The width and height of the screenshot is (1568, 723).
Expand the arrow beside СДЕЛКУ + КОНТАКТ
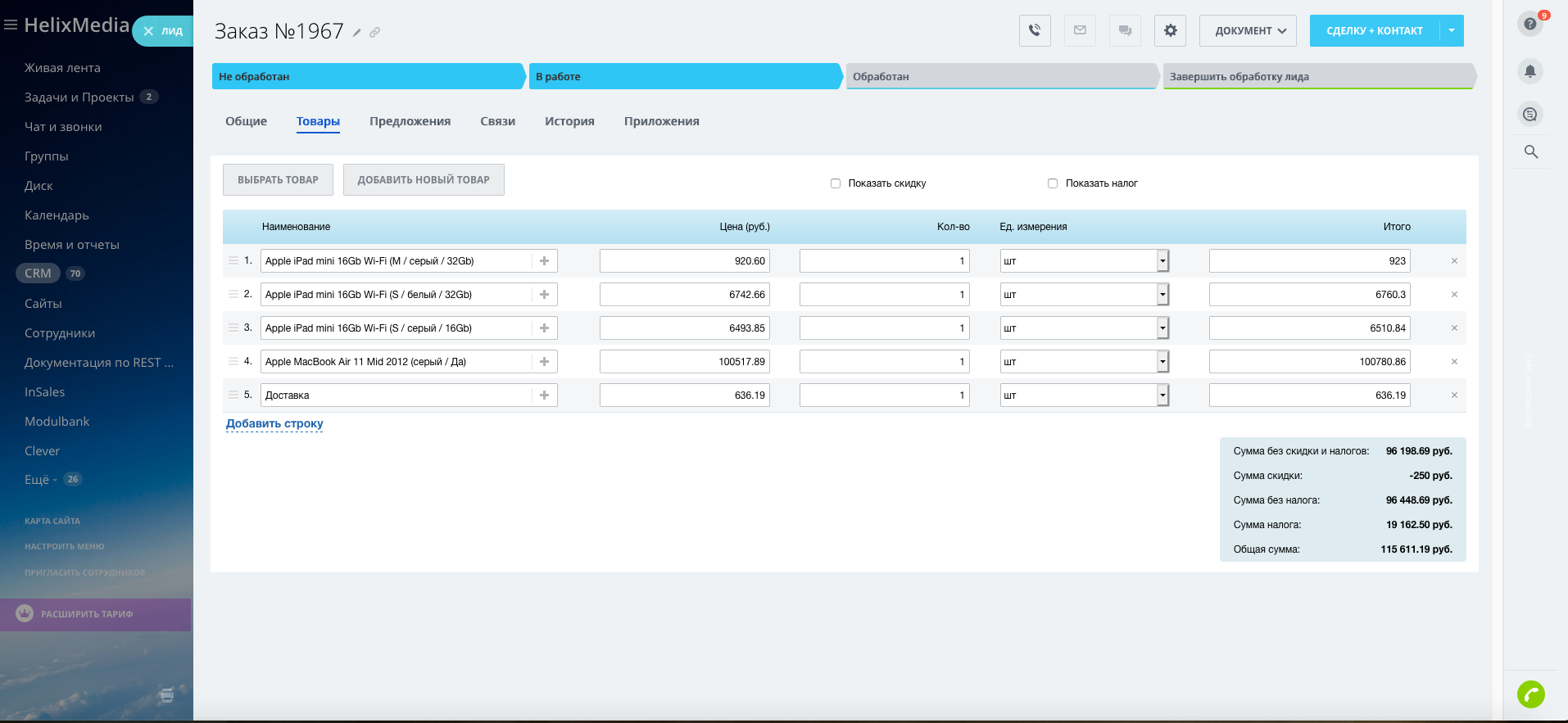coord(1451,31)
